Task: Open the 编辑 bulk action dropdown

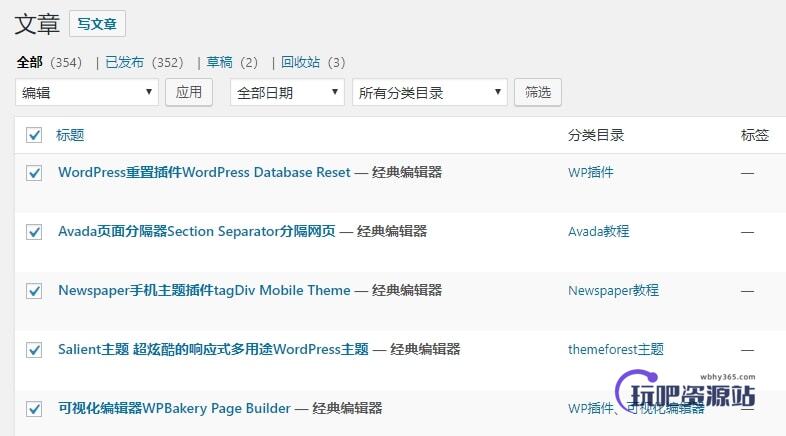Action: coord(87,92)
